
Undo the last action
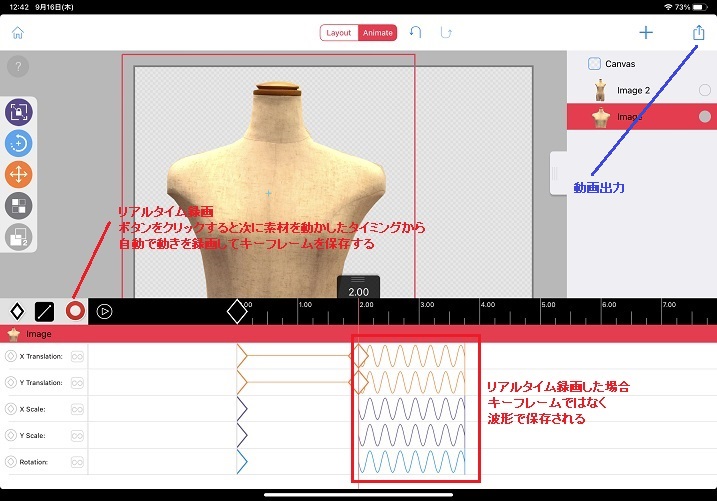pyautogui.click(x=416, y=32)
